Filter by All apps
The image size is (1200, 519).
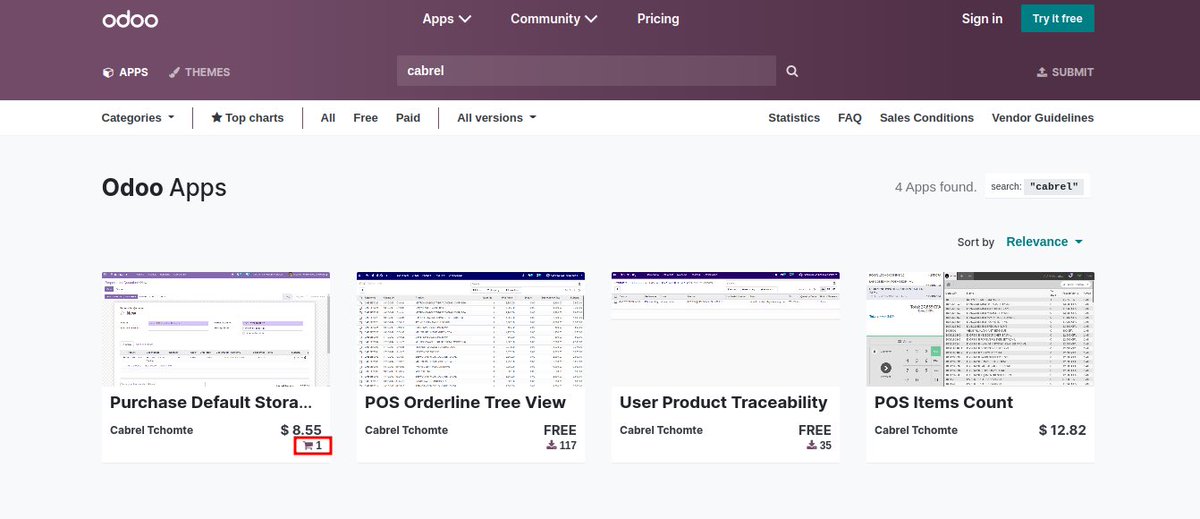click(x=328, y=118)
